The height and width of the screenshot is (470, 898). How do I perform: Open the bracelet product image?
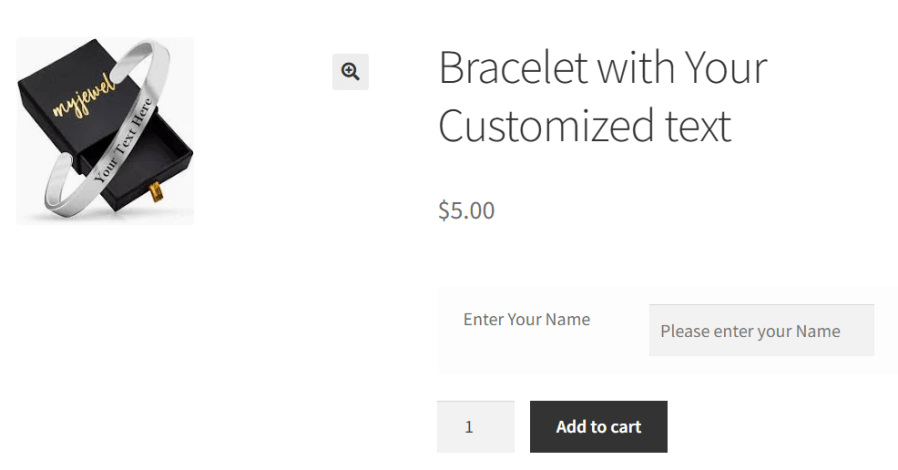[x=105, y=131]
